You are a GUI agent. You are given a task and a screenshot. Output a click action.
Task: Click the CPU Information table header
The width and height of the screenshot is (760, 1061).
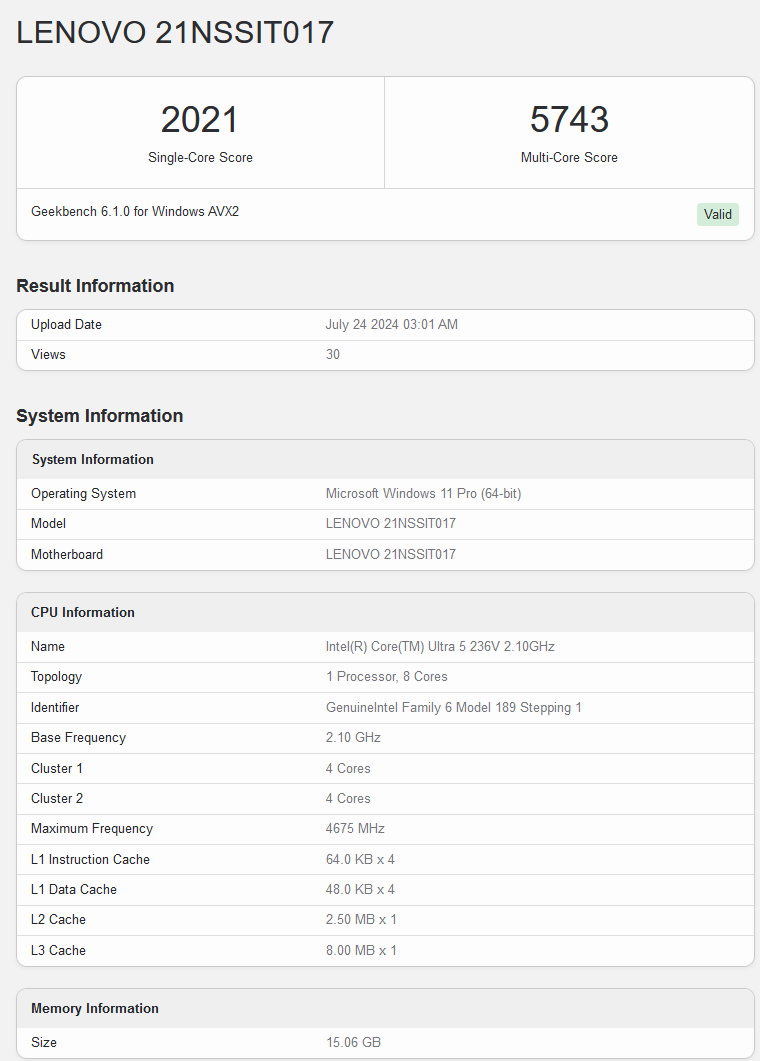click(83, 612)
